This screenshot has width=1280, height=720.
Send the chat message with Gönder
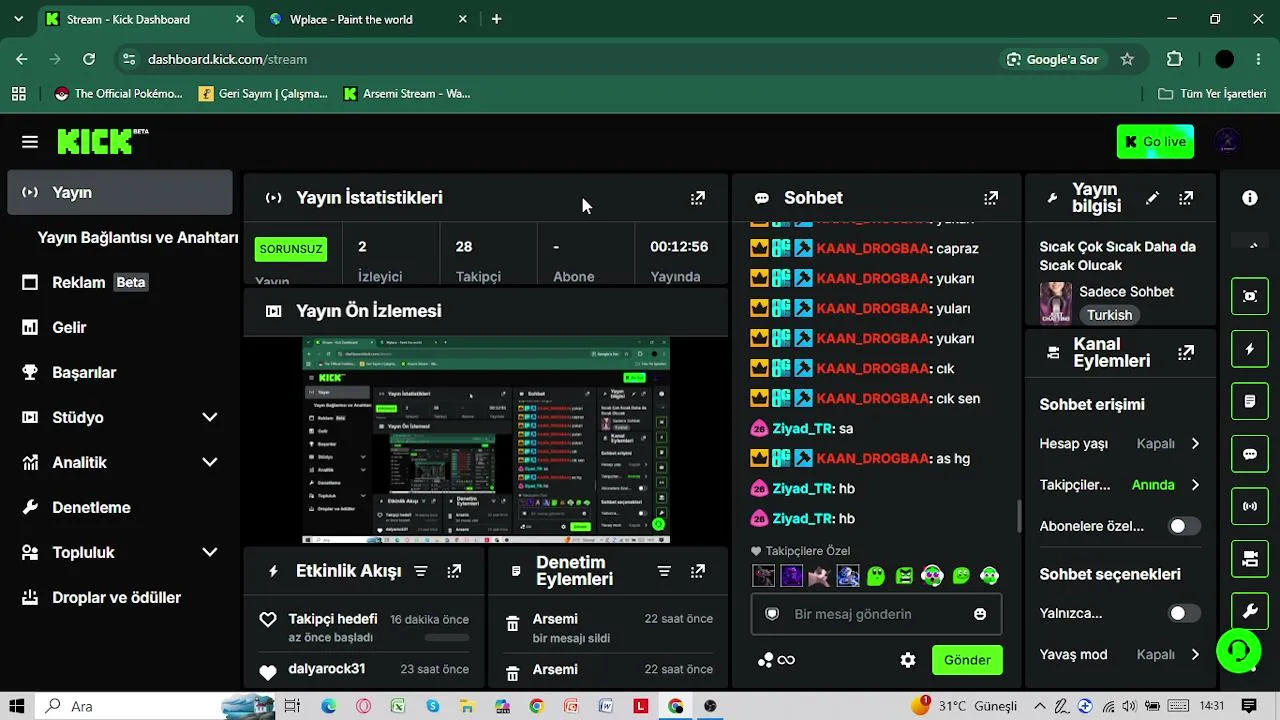967,660
